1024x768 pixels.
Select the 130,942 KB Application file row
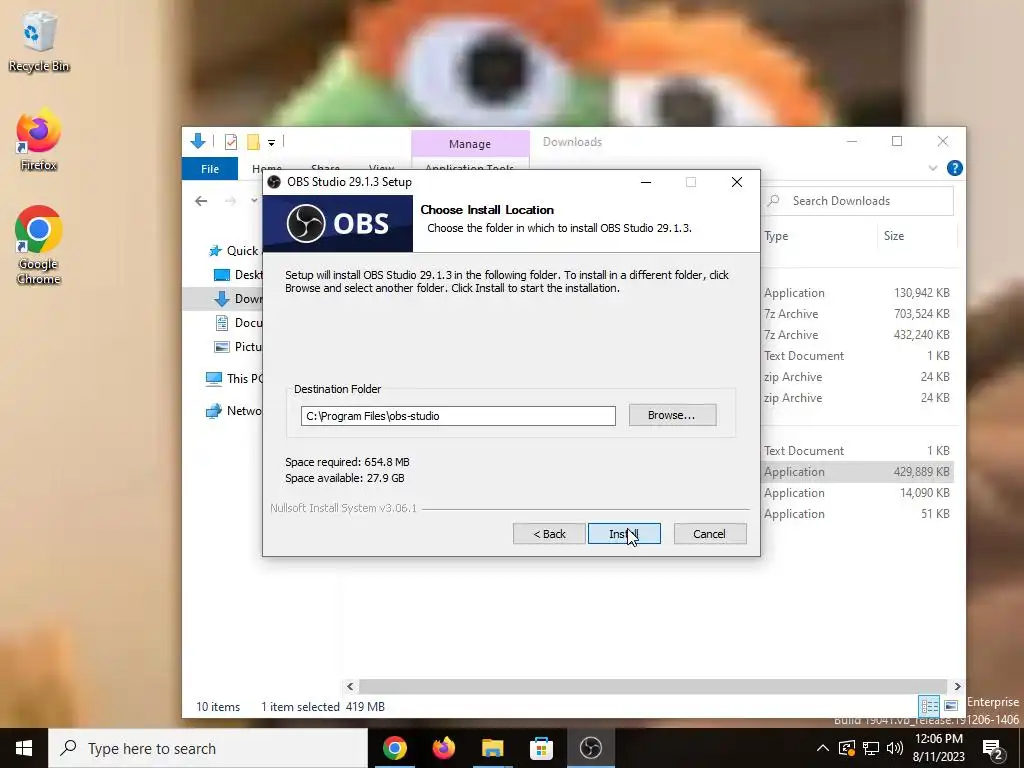click(x=857, y=293)
